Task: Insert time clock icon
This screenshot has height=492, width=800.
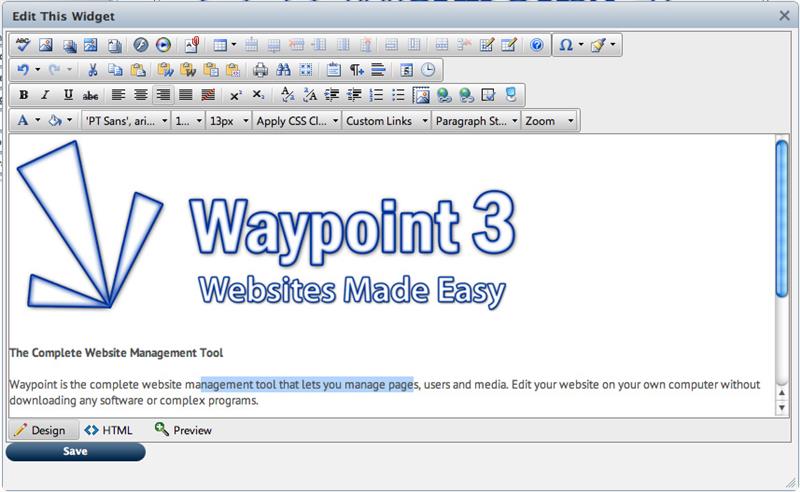Action: click(x=428, y=70)
